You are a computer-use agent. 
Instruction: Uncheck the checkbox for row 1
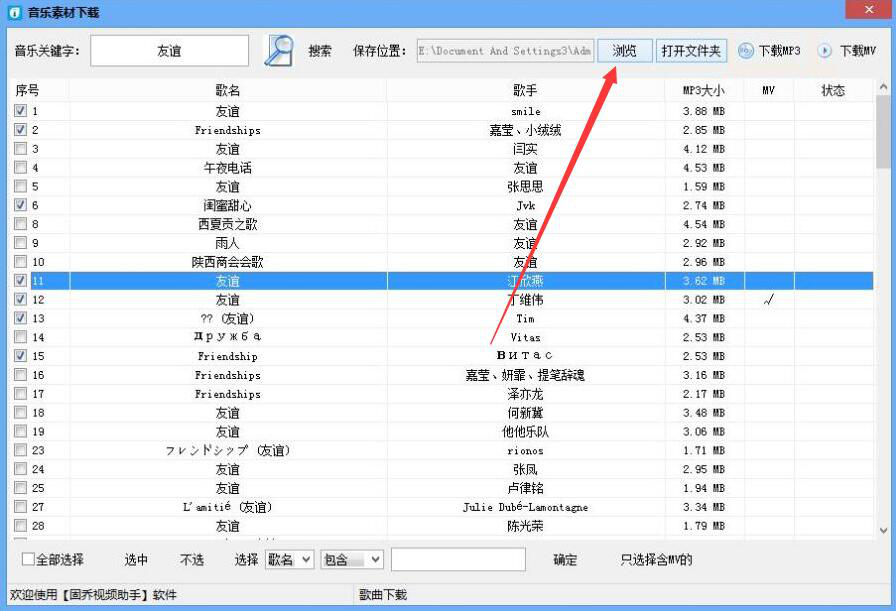[21, 110]
